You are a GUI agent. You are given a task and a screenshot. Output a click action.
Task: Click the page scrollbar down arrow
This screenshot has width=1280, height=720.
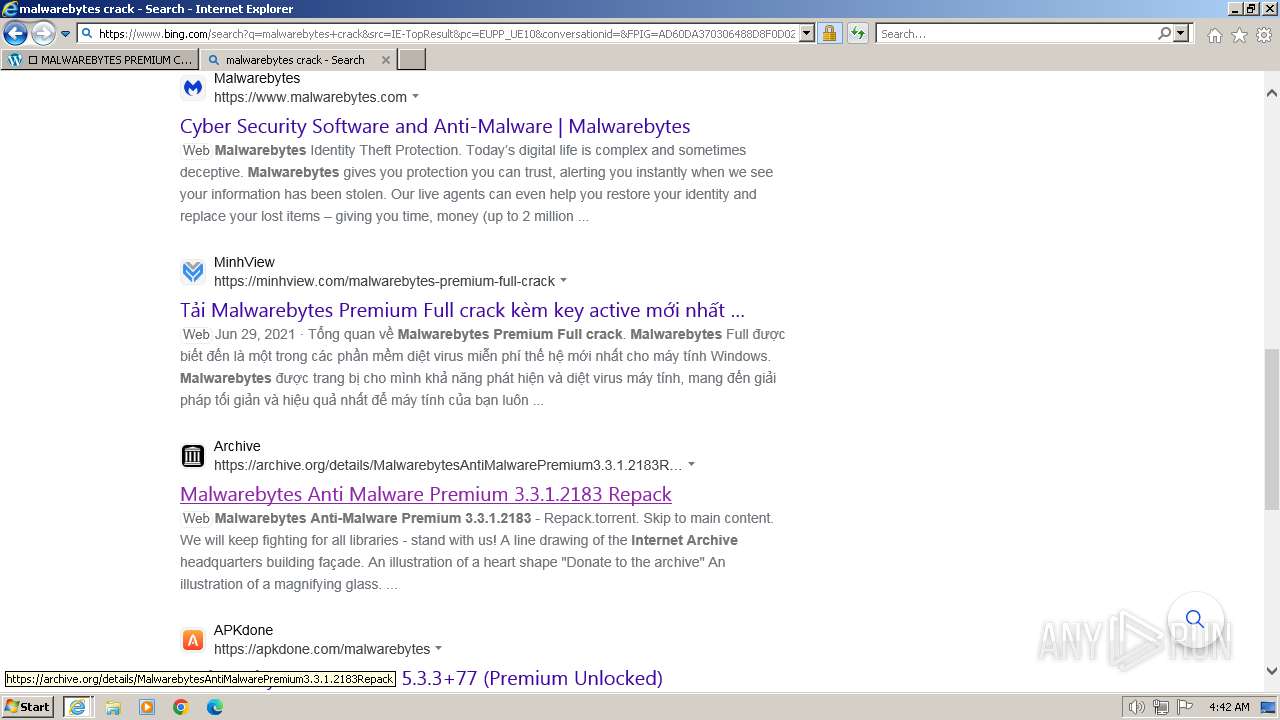(x=1272, y=672)
